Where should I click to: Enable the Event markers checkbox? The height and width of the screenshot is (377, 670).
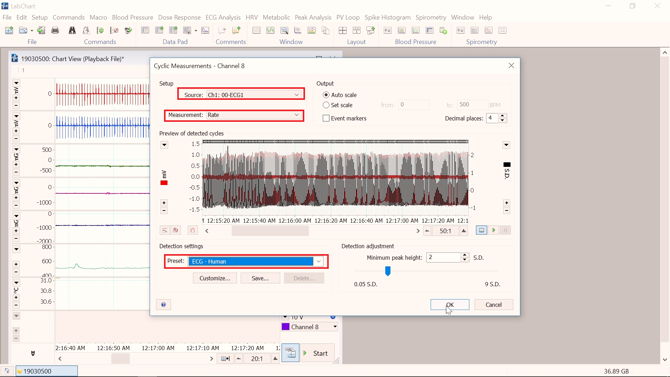[326, 118]
